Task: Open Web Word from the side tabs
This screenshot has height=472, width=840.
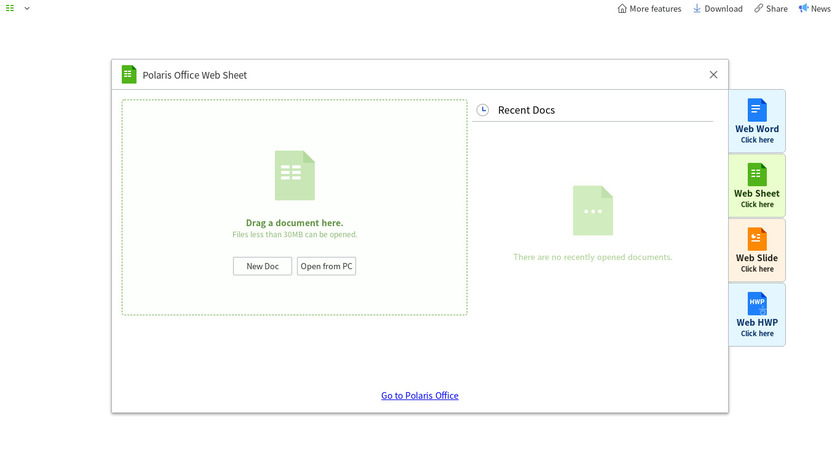Action: pyautogui.click(x=756, y=121)
